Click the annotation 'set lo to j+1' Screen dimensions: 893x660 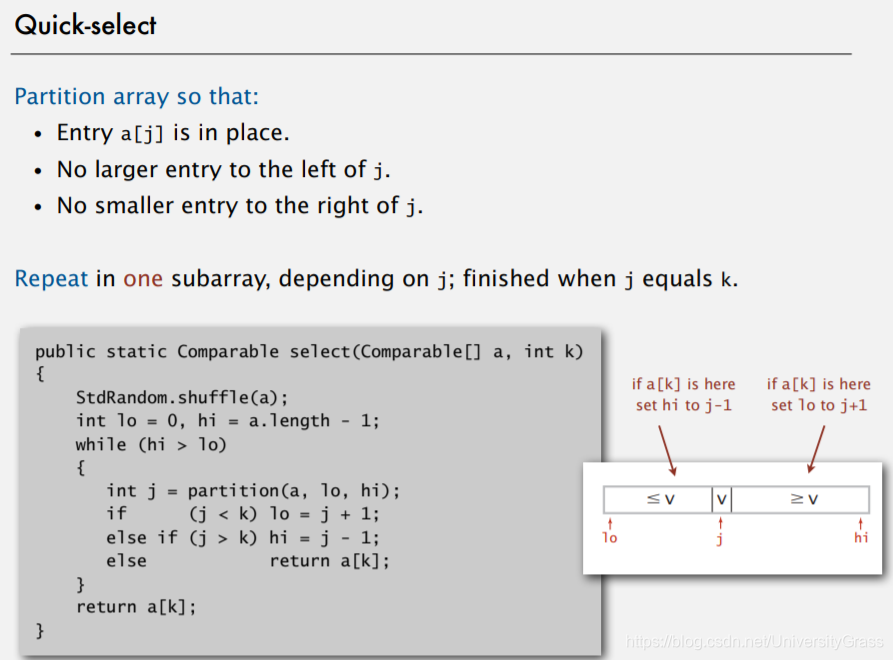pos(819,405)
